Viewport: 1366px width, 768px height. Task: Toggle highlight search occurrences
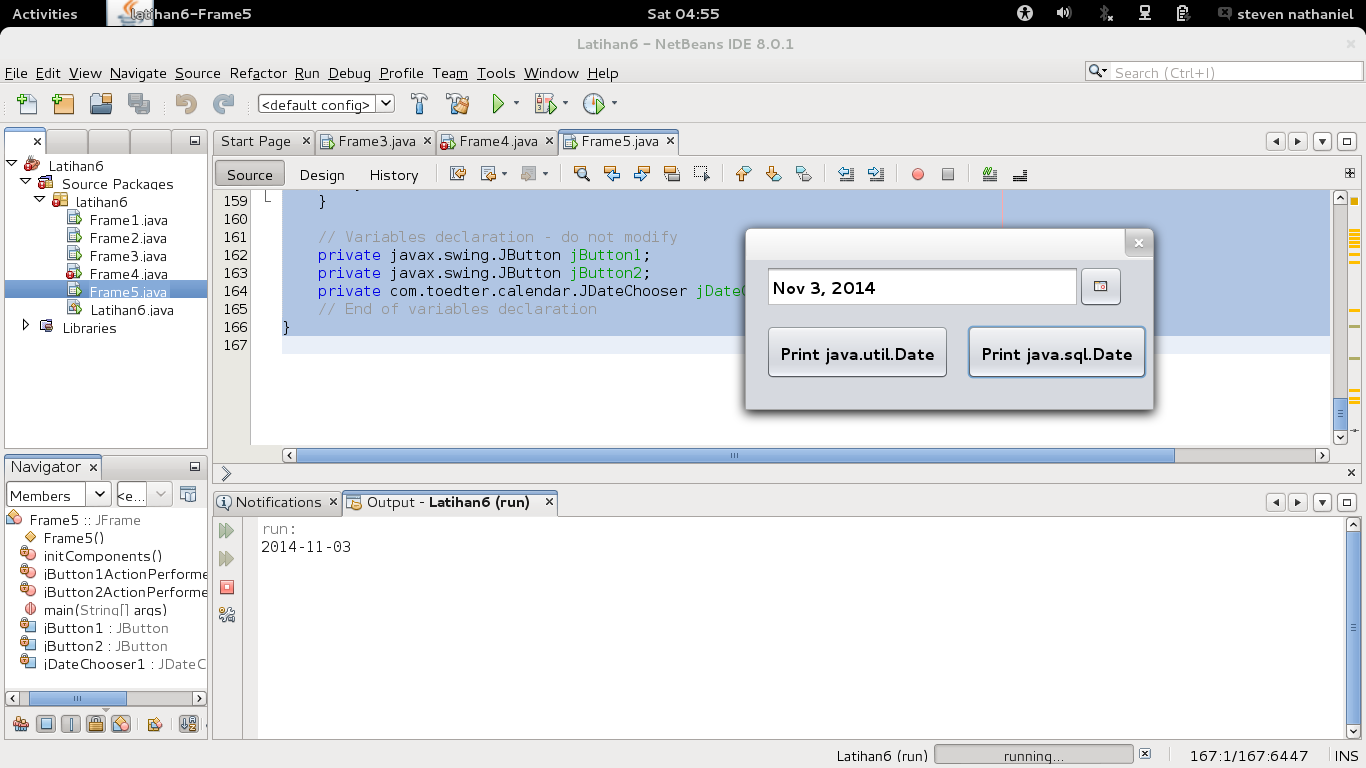pos(671,174)
